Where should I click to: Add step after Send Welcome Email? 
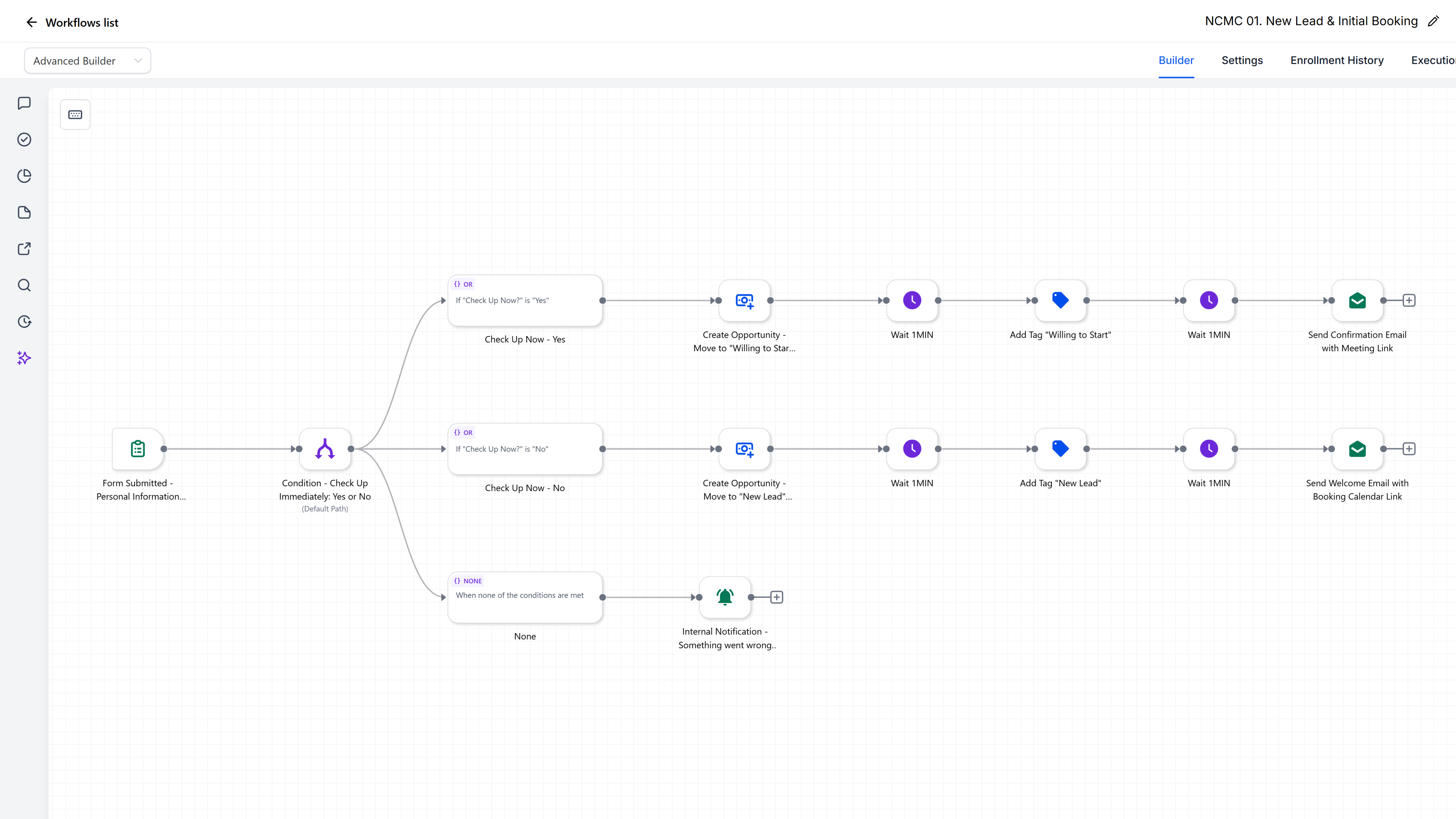click(1409, 449)
